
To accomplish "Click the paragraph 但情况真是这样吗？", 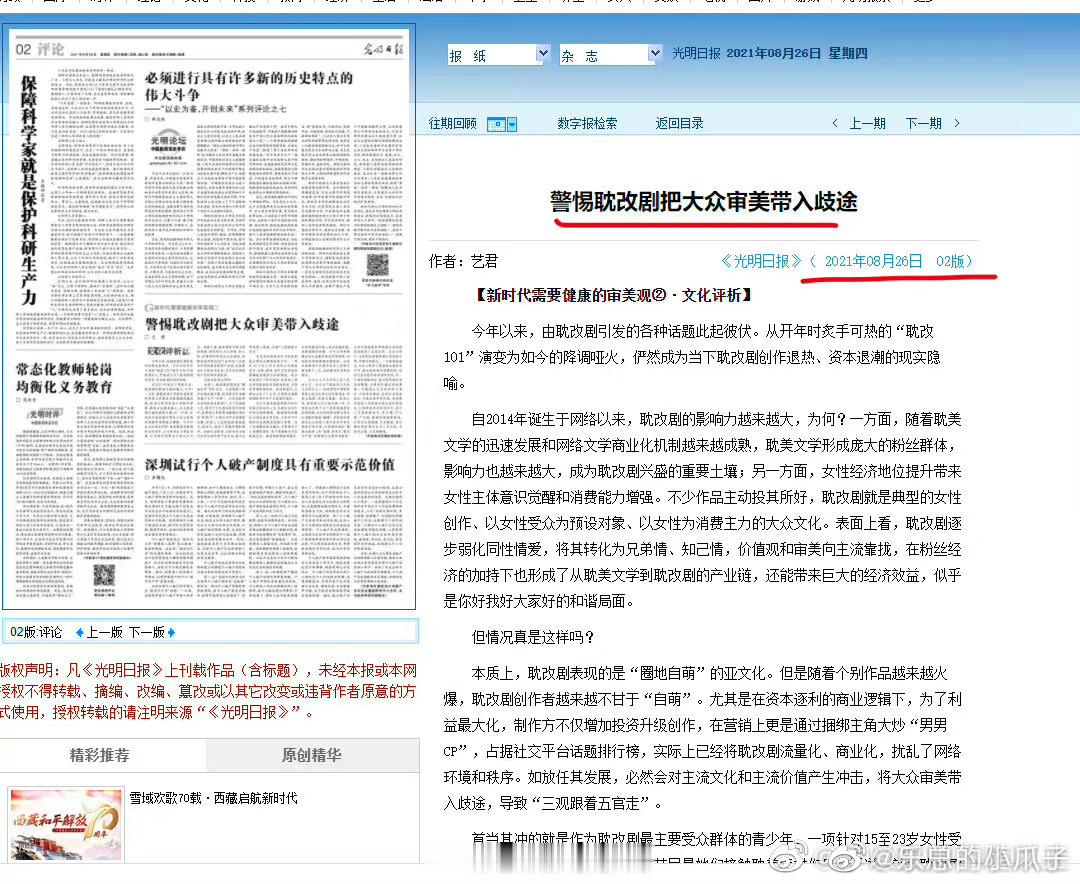I will pyautogui.click(x=532, y=637).
